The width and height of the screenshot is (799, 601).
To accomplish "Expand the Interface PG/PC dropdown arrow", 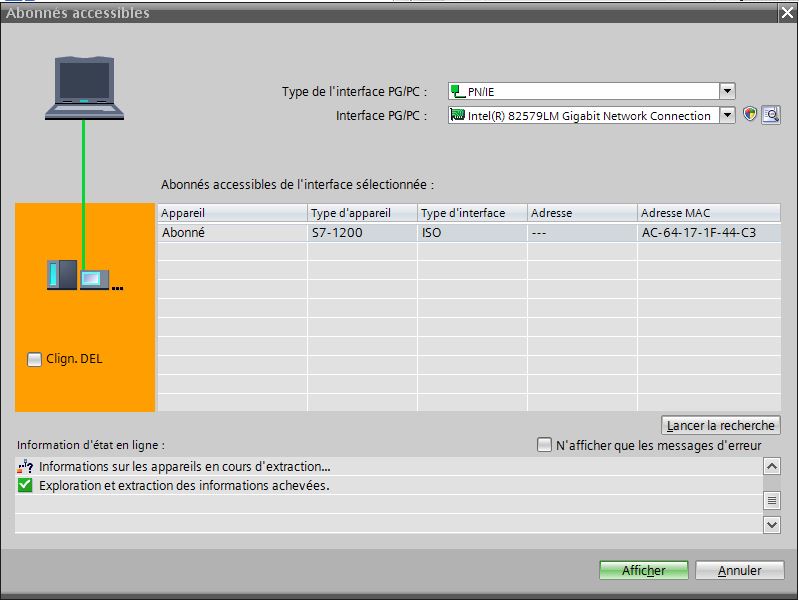I will pos(727,115).
